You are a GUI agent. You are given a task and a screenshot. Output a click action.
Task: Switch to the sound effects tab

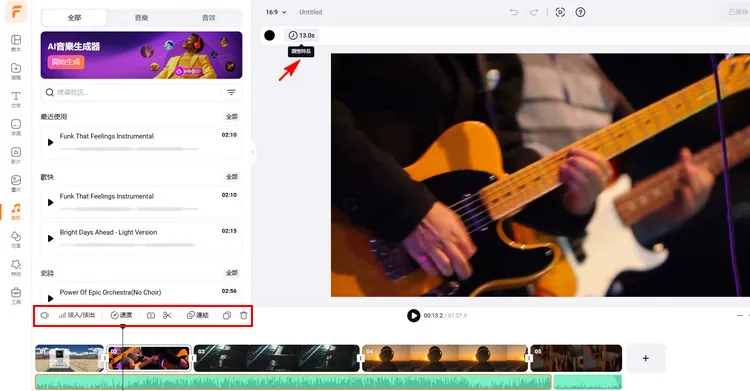(209, 18)
